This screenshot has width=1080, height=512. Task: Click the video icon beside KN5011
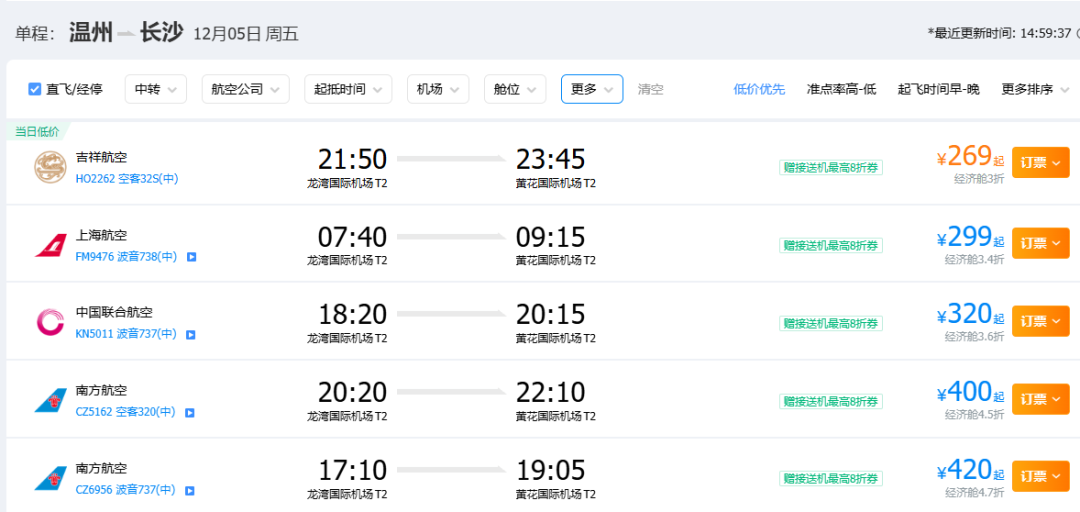[190, 335]
